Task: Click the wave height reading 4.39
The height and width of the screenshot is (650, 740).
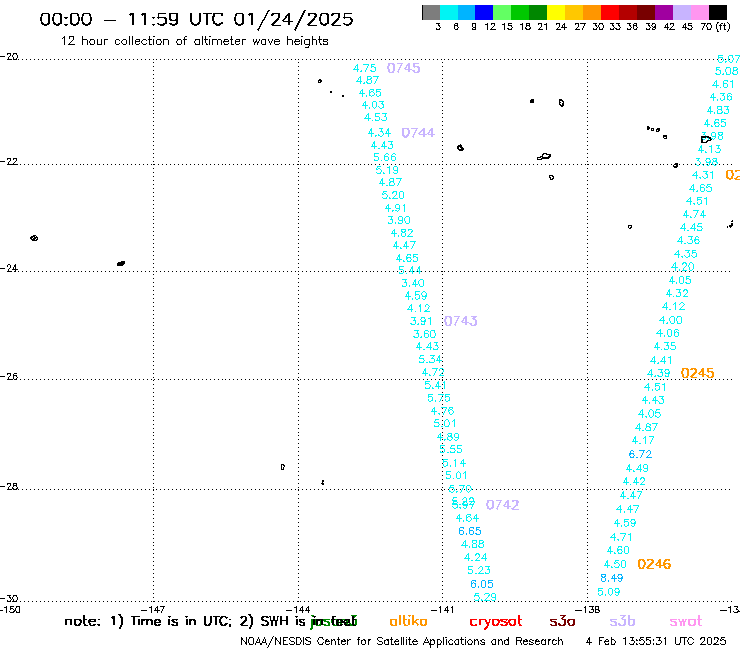Action: coord(658,373)
